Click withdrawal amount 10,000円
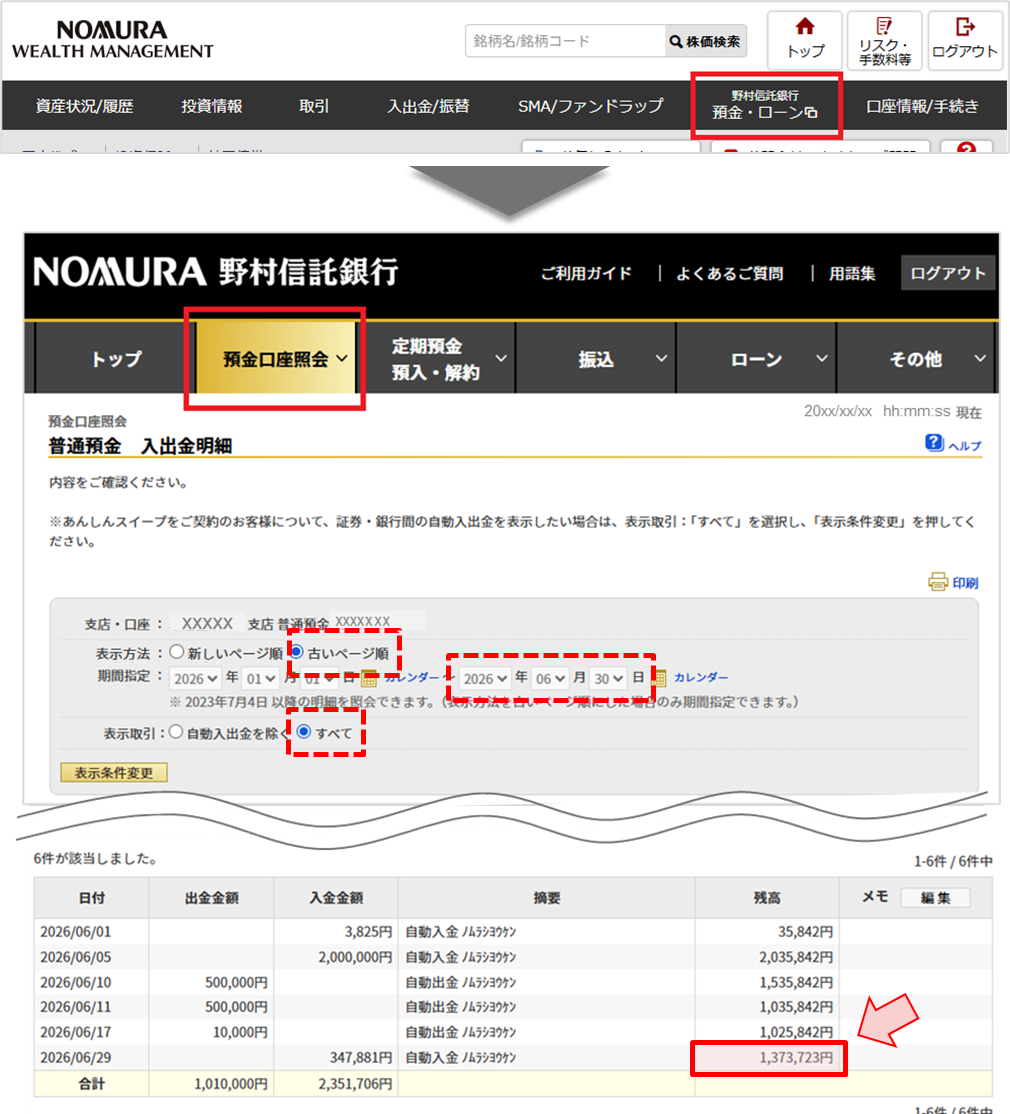Image resolution: width=1010 pixels, height=1114 pixels. (x=240, y=1032)
